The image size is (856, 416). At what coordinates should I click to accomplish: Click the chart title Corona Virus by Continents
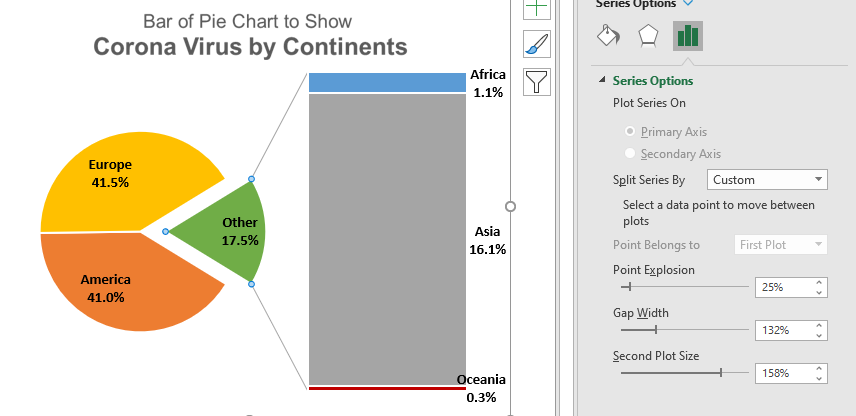pyautogui.click(x=250, y=46)
